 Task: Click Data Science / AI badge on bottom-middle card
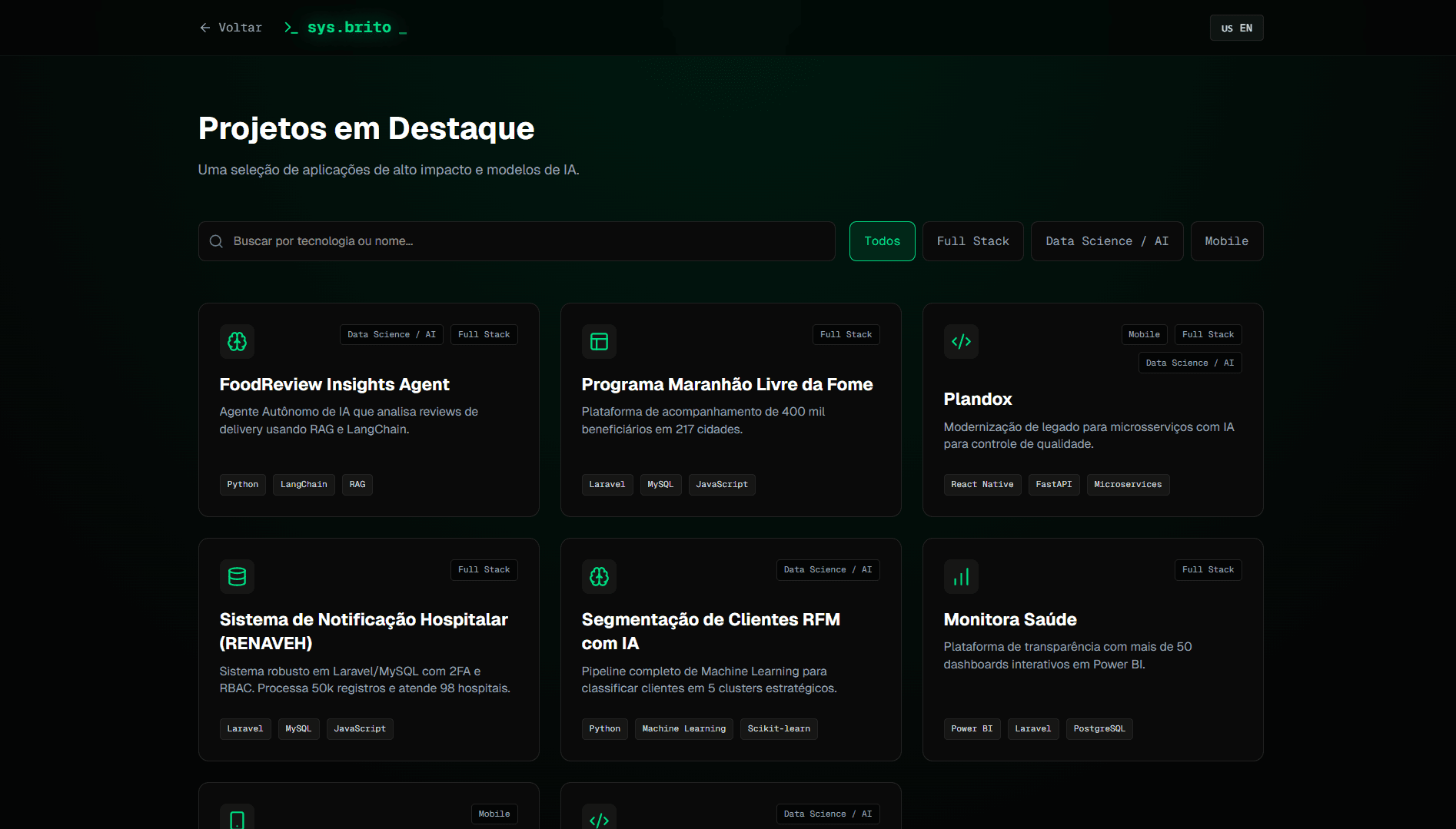click(x=828, y=814)
